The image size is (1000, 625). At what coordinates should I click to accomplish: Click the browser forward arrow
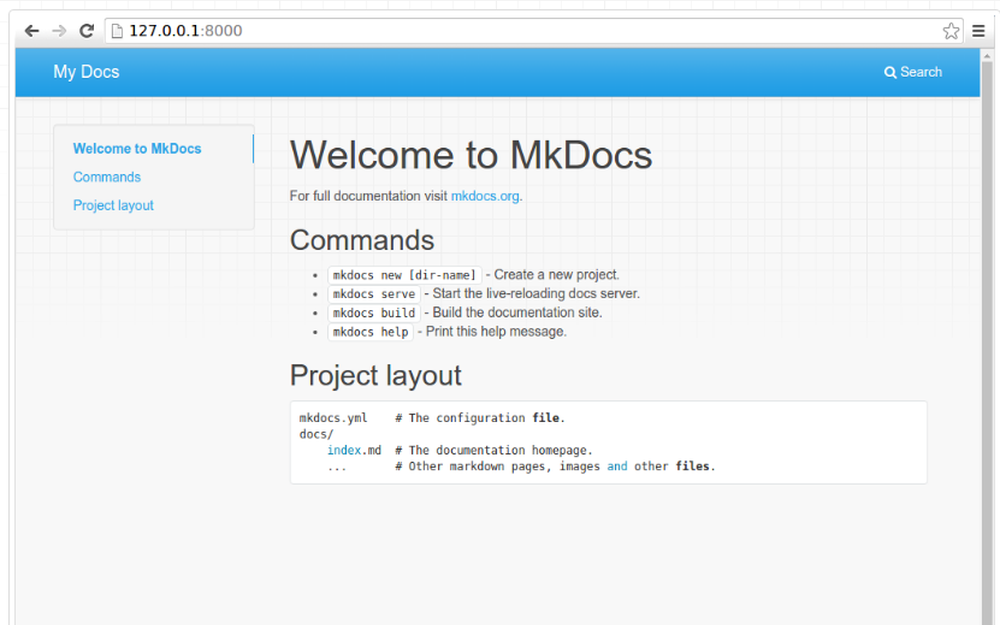(59, 31)
